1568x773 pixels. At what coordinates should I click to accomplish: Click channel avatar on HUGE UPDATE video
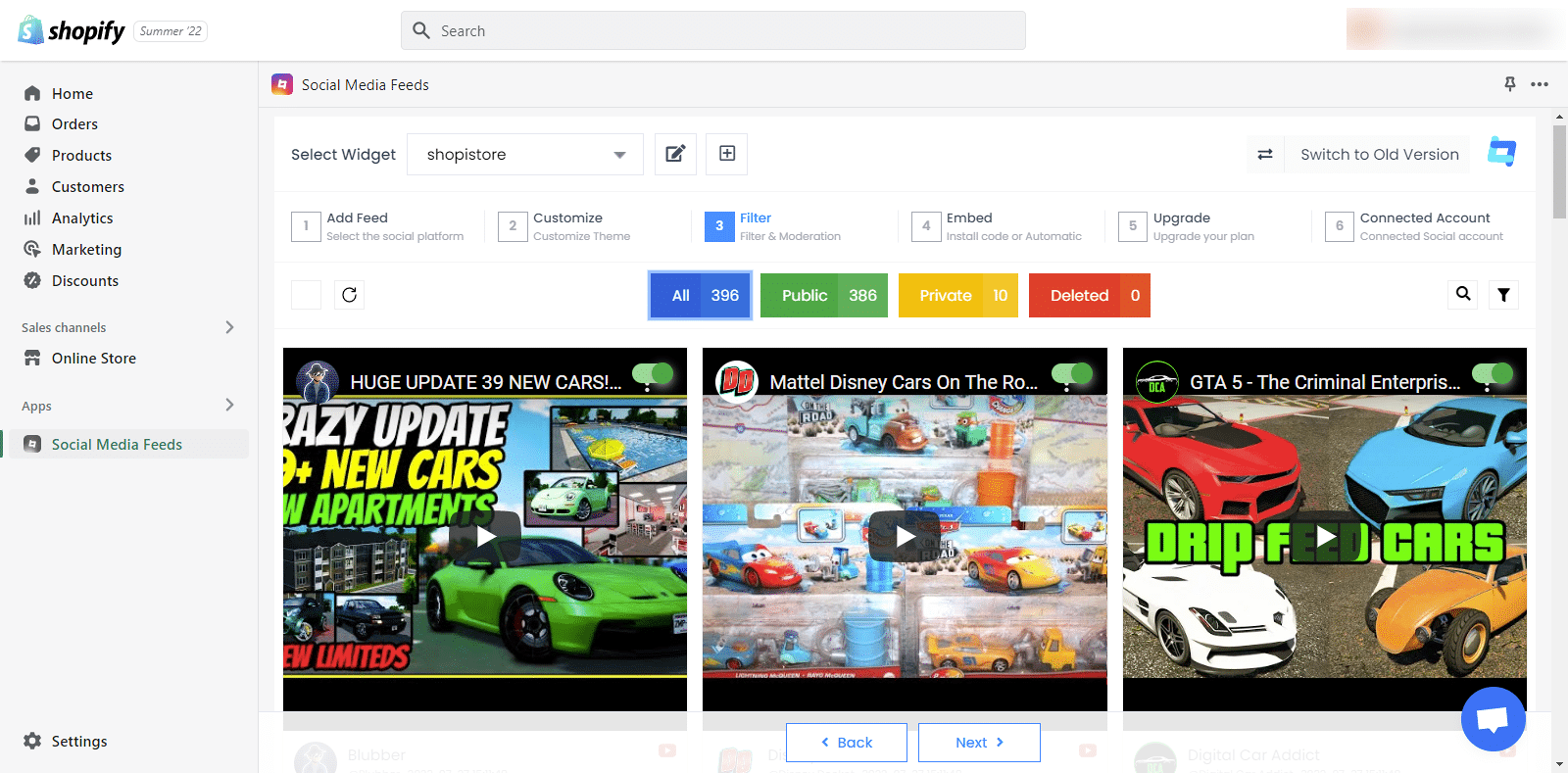tap(318, 382)
